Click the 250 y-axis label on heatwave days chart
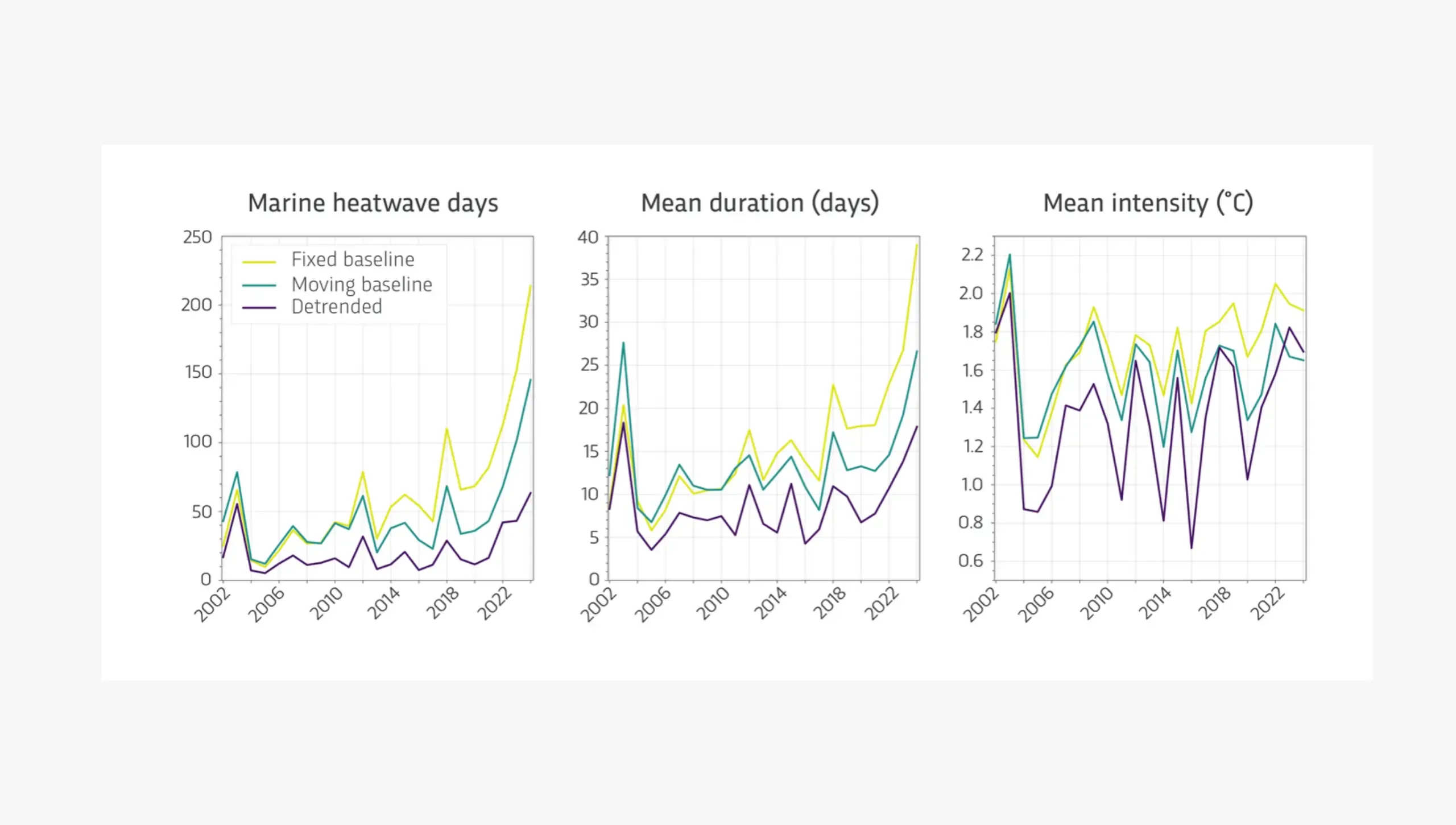This screenshot has height=825, width=1456. (197, 237)
